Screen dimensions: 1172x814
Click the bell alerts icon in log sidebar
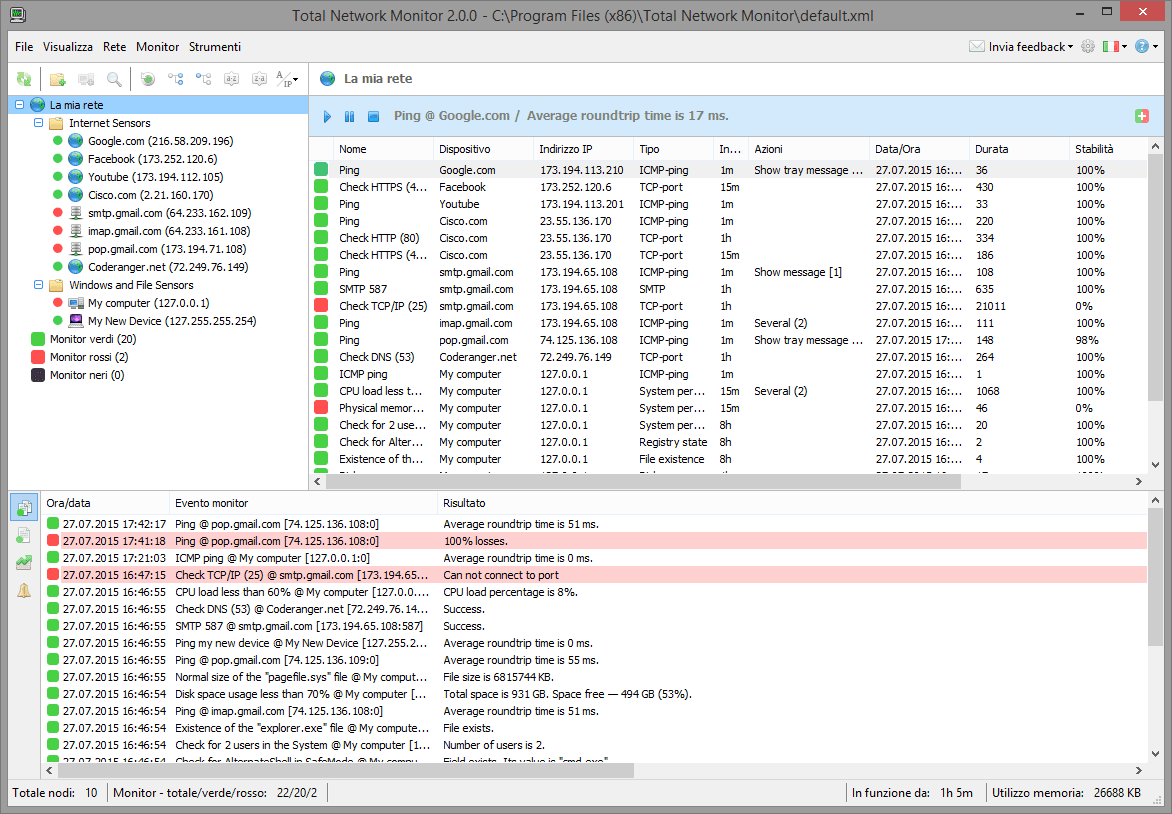point(24,590)
